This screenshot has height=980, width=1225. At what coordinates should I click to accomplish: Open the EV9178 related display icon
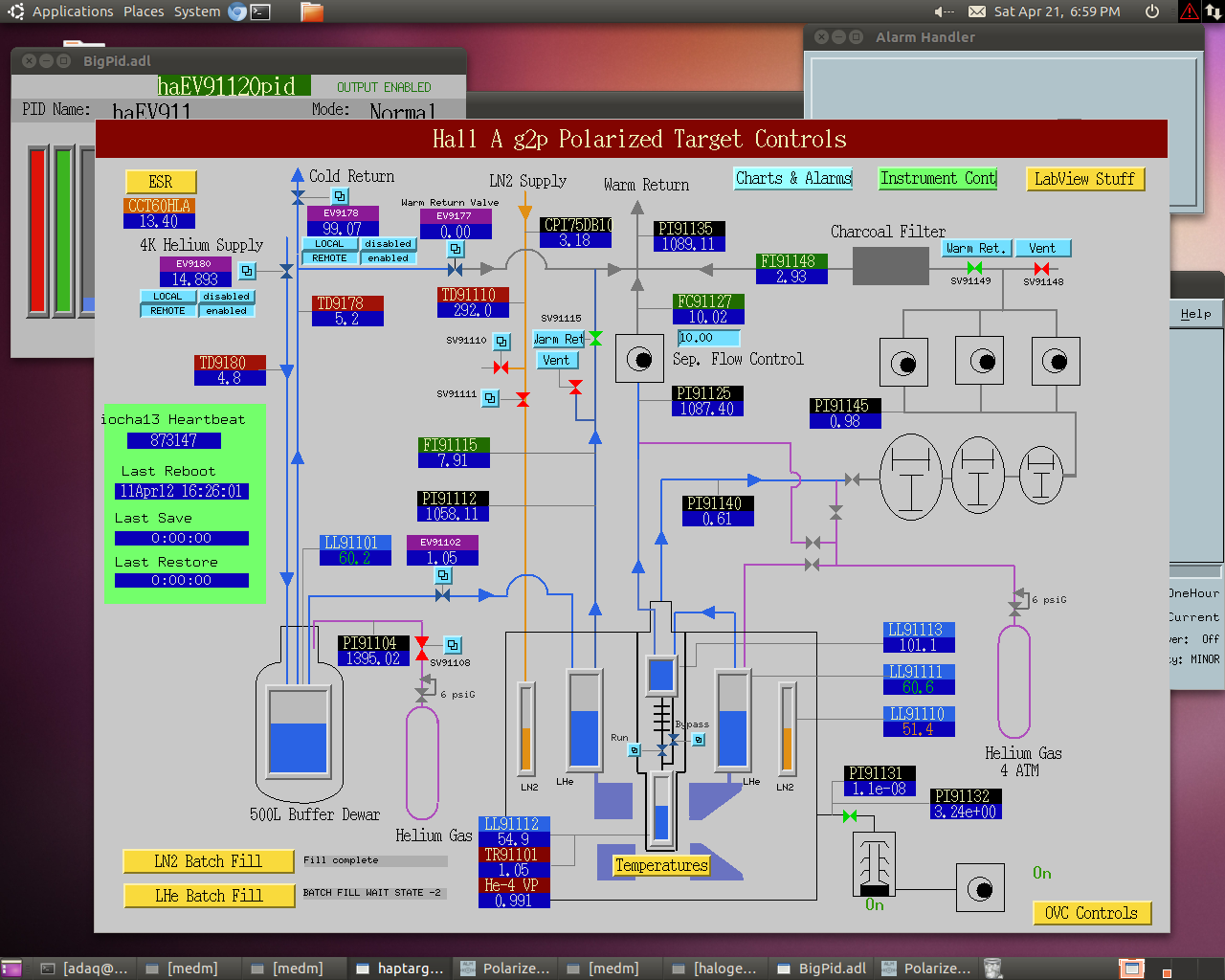pos(340,196)
